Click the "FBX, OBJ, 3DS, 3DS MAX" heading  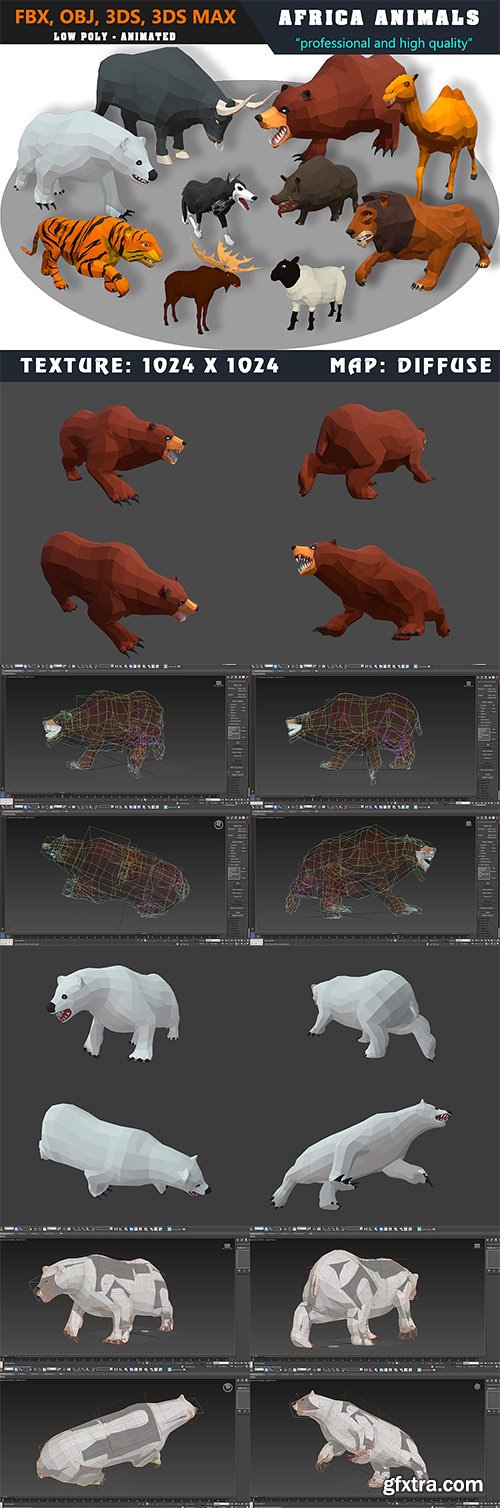tap(126, 17)
